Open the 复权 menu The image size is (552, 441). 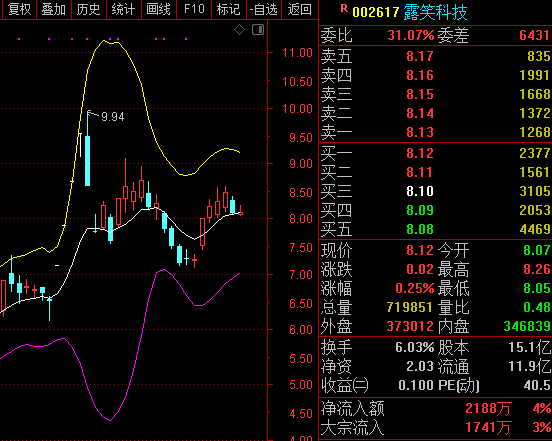[x=19, y=10]
